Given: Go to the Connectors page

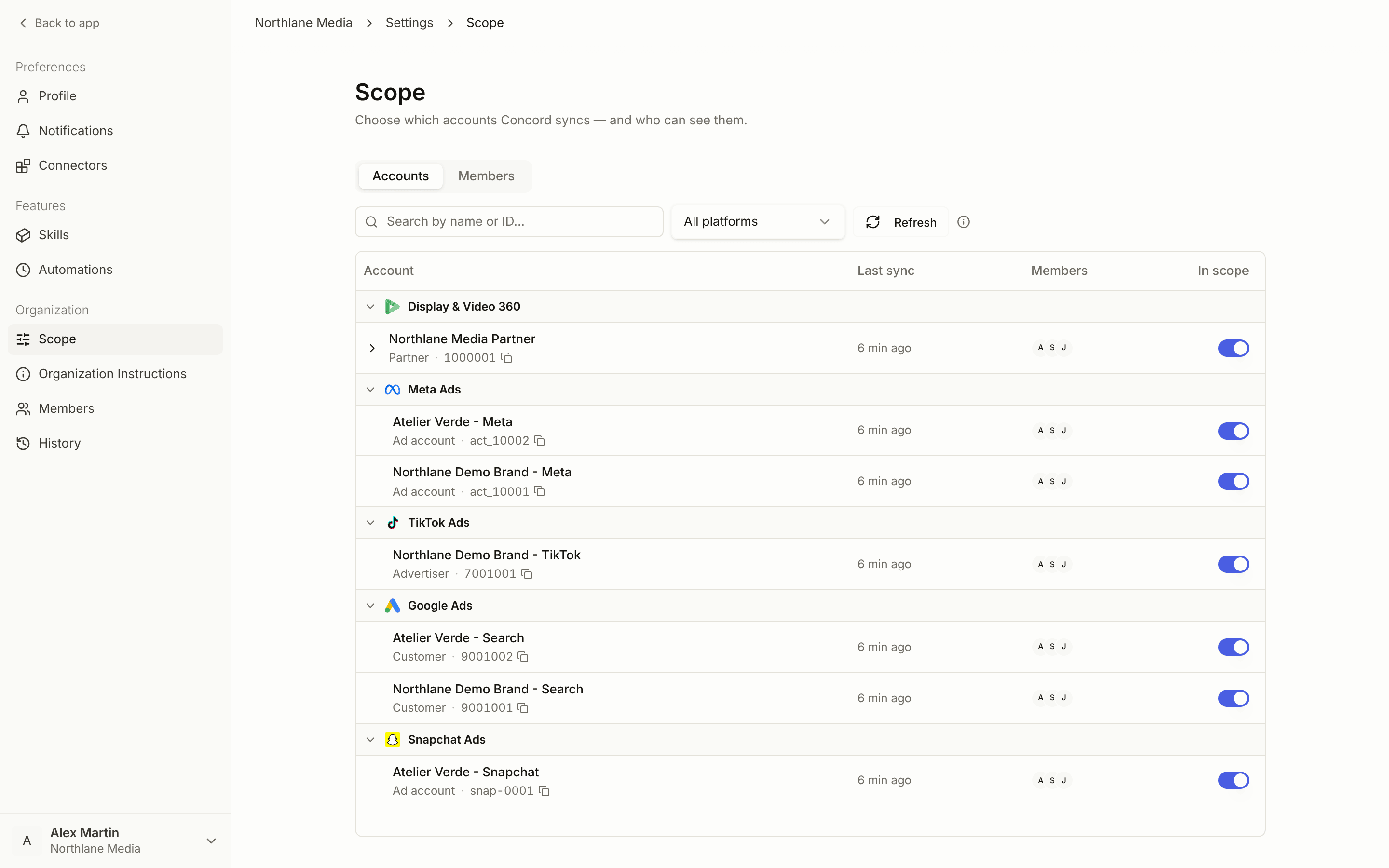Looking at the screenshot, I should coord(115,165).
